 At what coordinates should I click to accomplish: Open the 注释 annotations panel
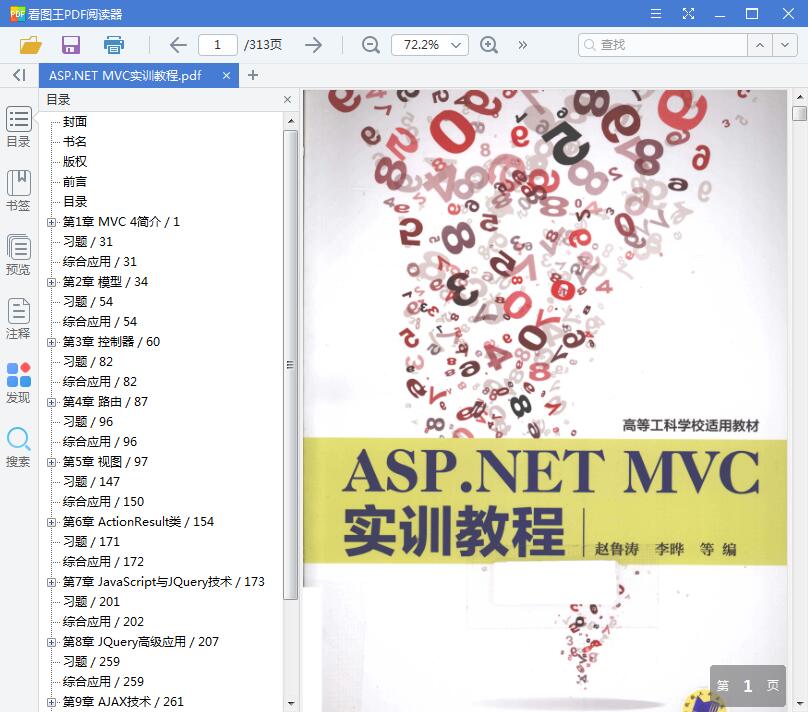[x=19, y=318]
